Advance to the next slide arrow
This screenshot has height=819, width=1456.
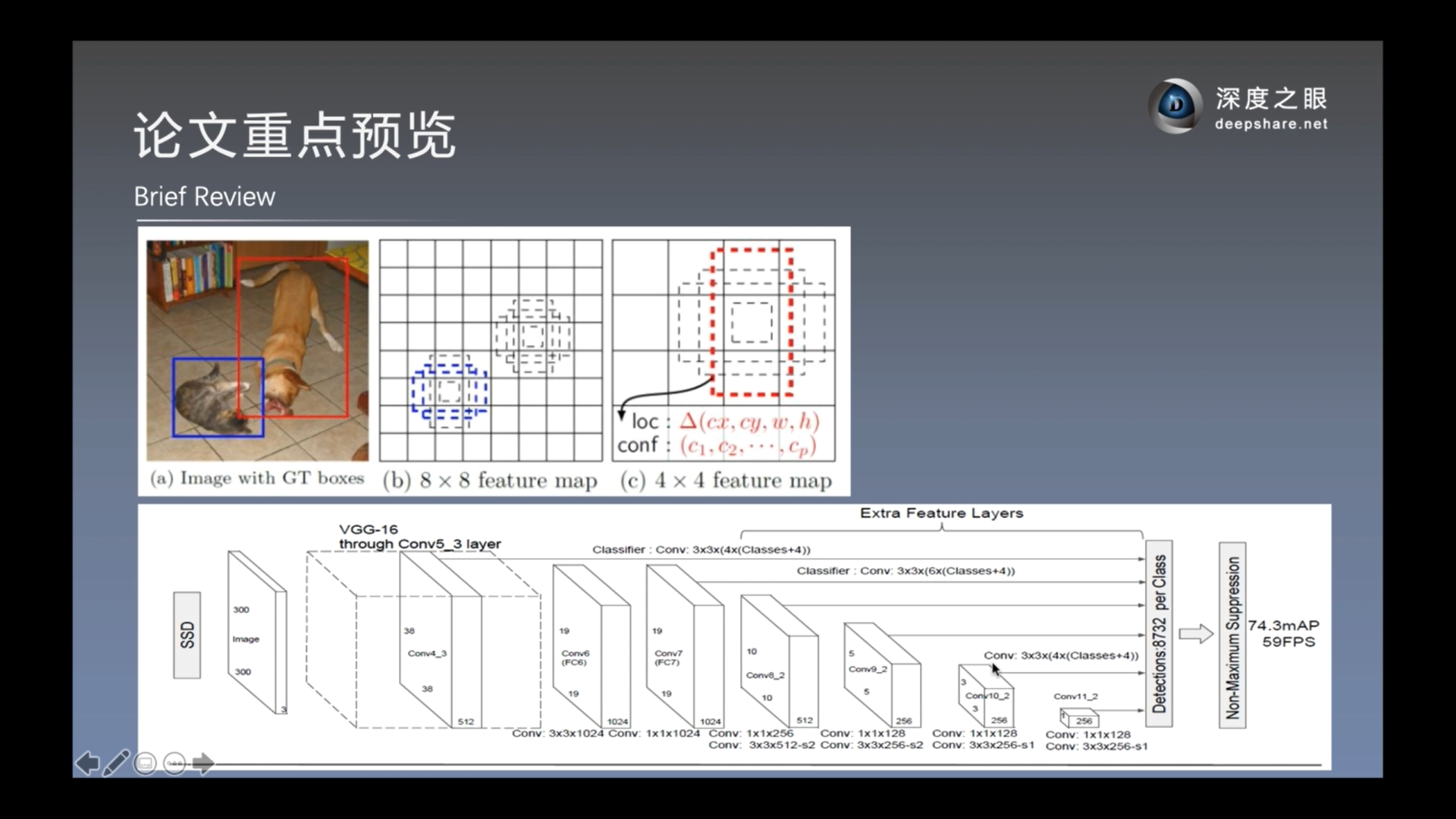click(x=203, y=763)
